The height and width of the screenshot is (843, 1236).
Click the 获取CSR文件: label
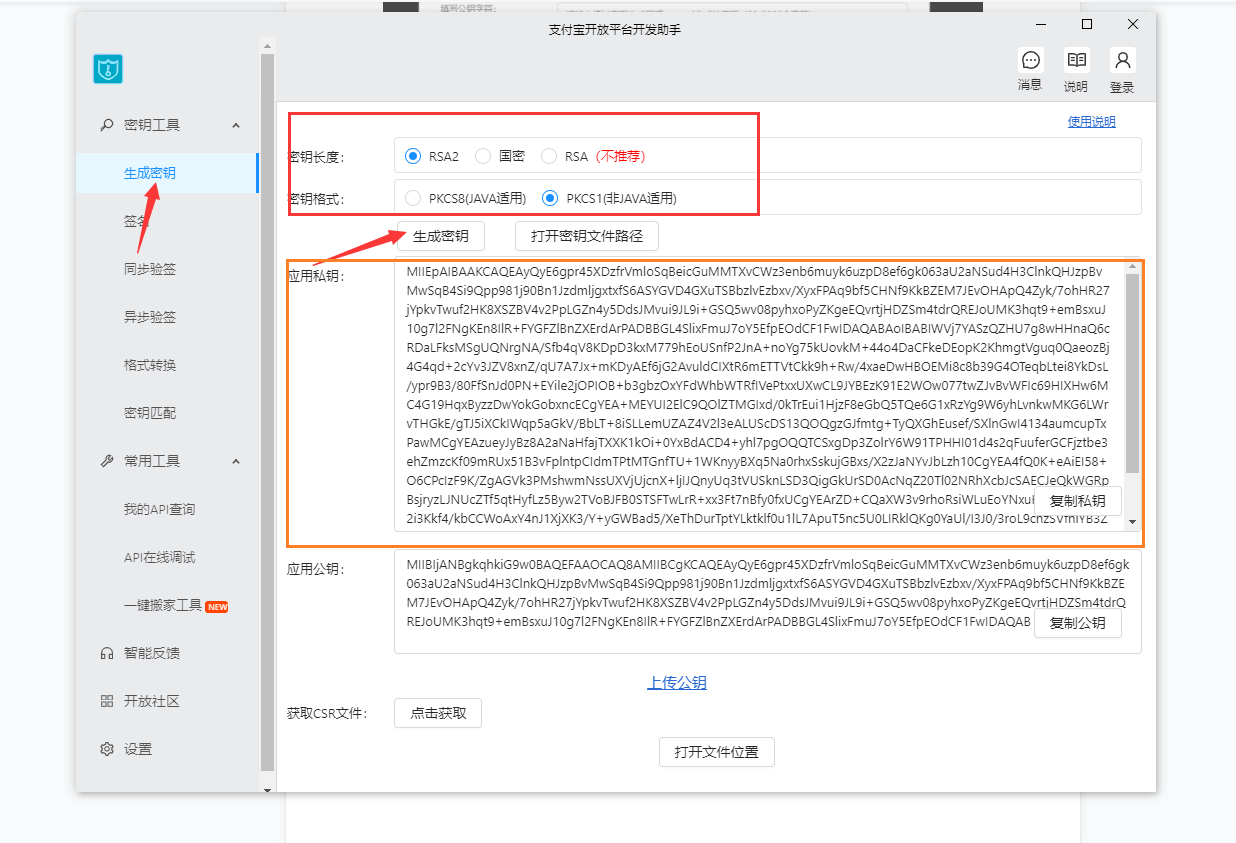(x=327, y=713)
